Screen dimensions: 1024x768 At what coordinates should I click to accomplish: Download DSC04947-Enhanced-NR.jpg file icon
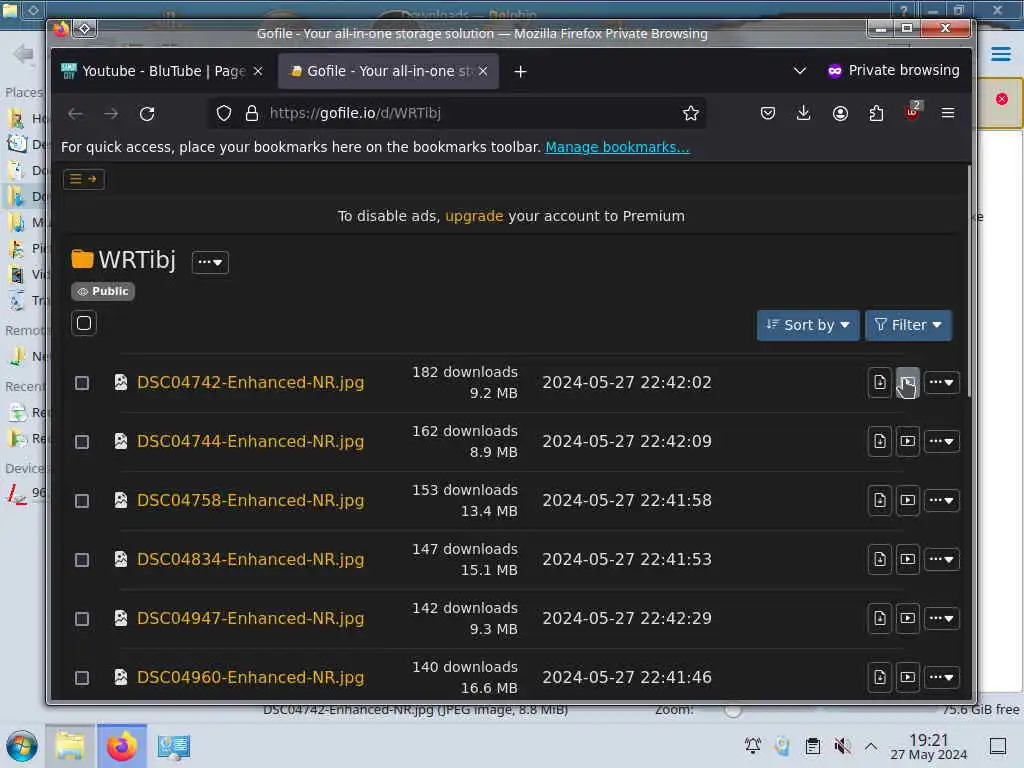pos(880,618)
